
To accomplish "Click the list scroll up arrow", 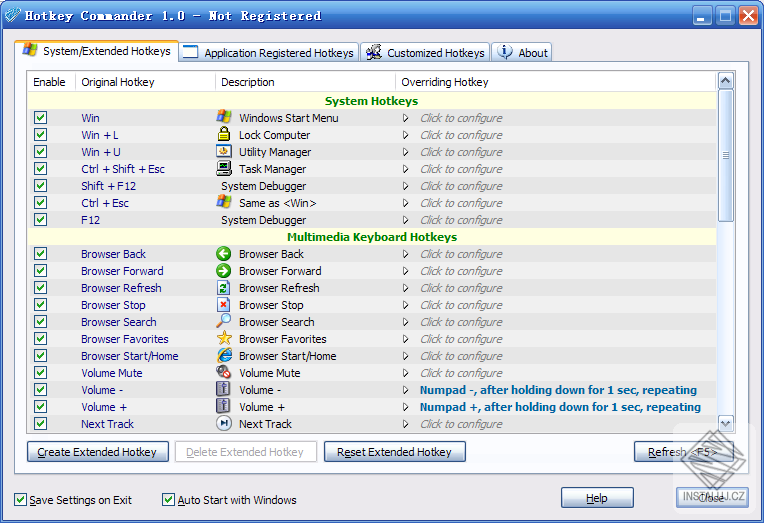I will tap(726, 81).
